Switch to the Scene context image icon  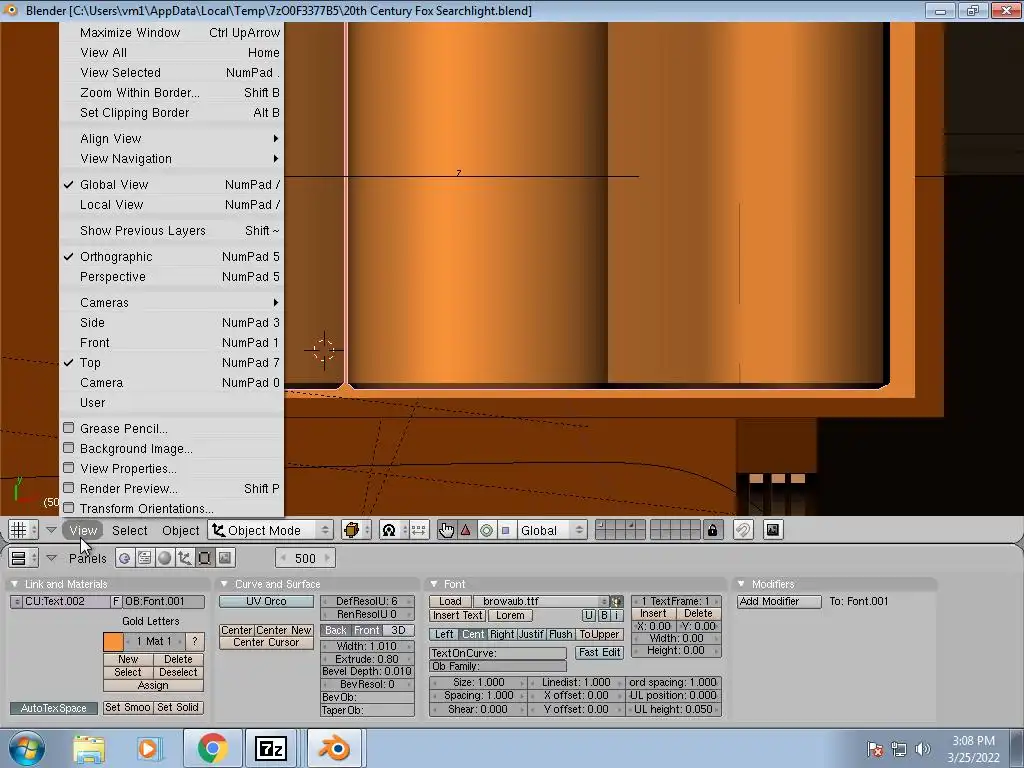pos(225,558)
